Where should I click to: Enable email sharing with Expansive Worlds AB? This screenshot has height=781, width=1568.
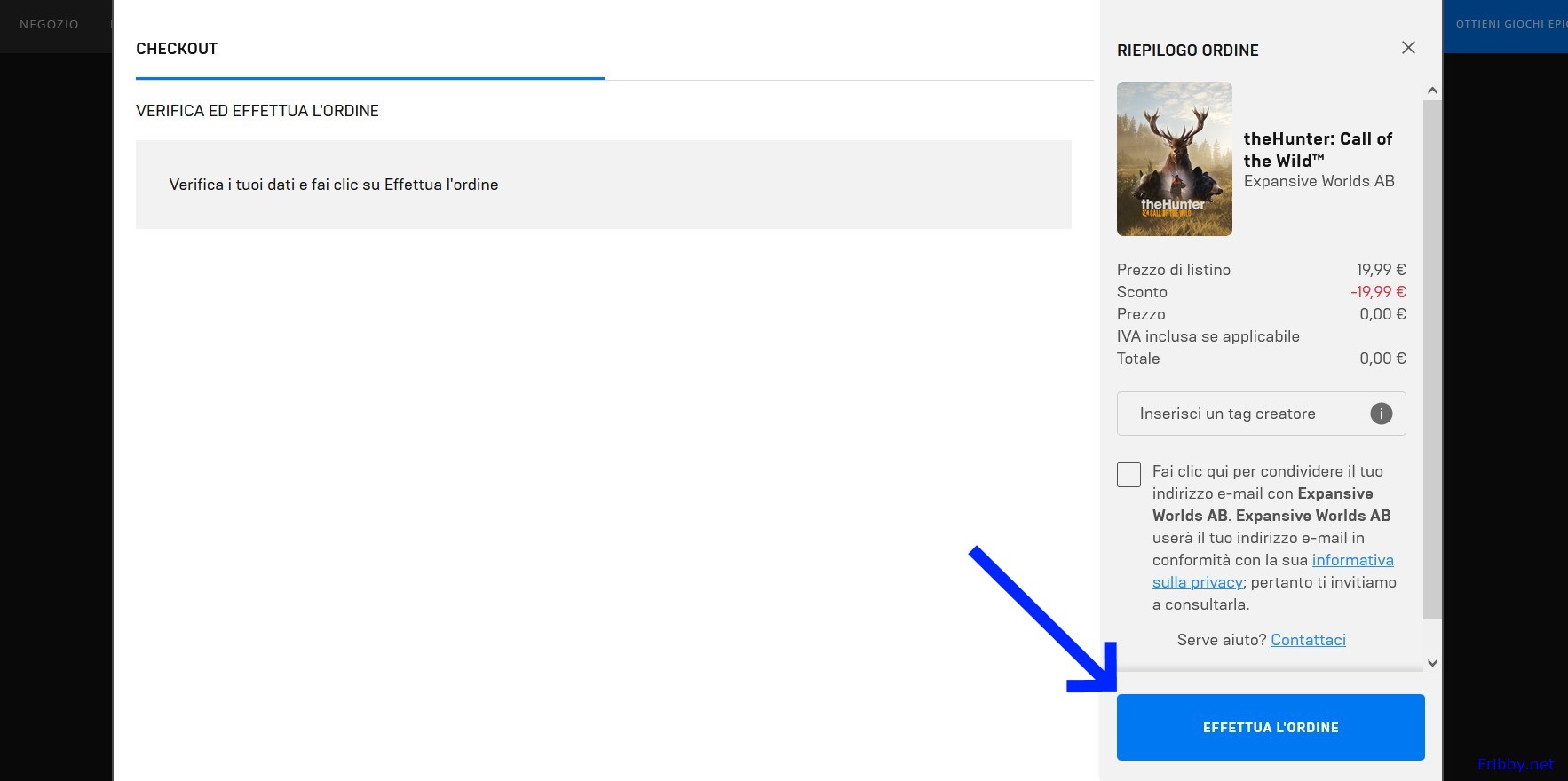point(1128,475)
